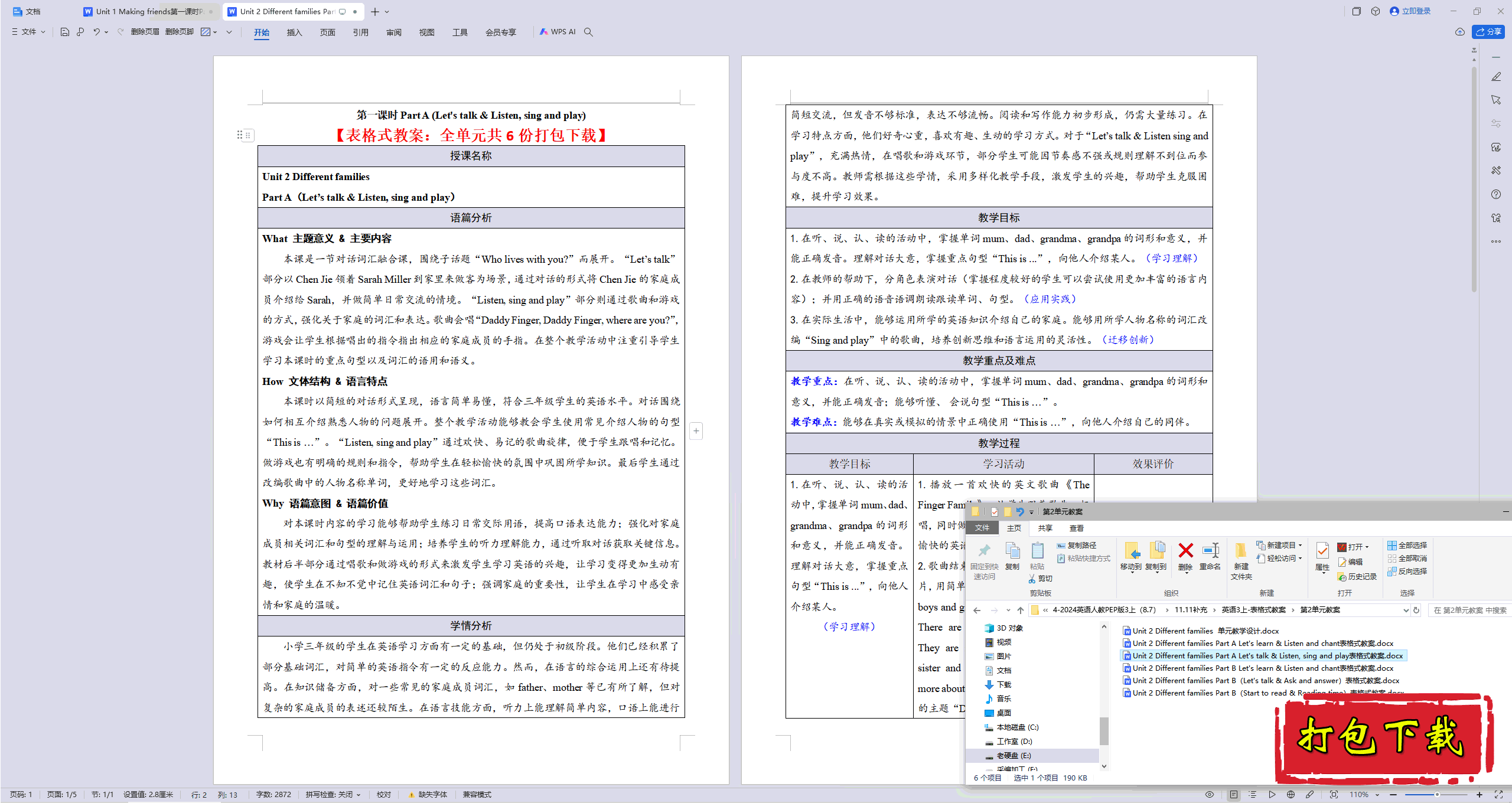1512x803 pixels.
Task: Click the play reading-mode icon in status bar
Action: (x=1272, y=794)
